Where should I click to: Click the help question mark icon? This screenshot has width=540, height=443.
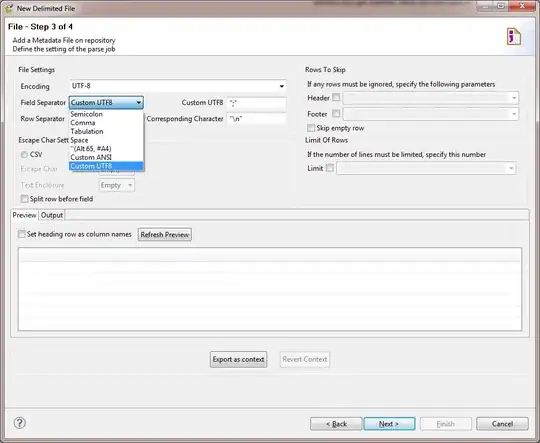(20, 423)
